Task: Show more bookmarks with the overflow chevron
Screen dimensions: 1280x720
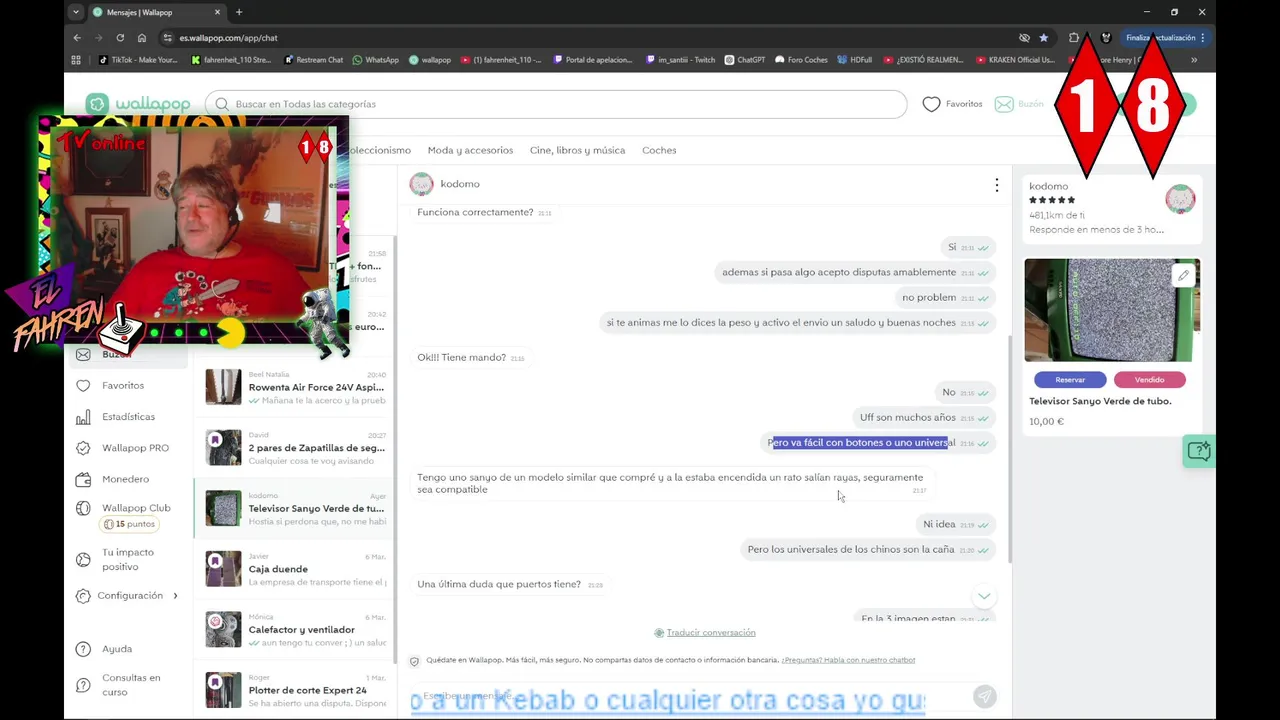Action: click(x=1194, y=60)
